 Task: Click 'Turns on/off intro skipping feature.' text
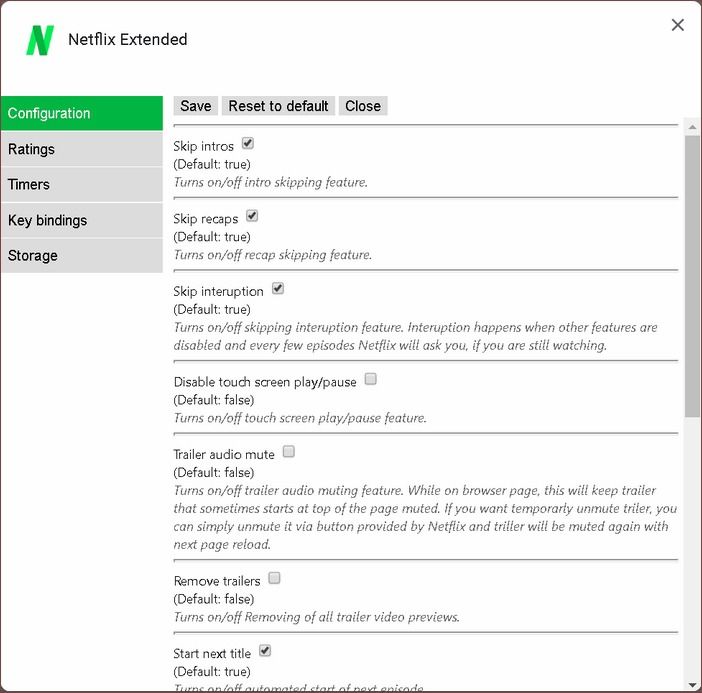point(270,183)
